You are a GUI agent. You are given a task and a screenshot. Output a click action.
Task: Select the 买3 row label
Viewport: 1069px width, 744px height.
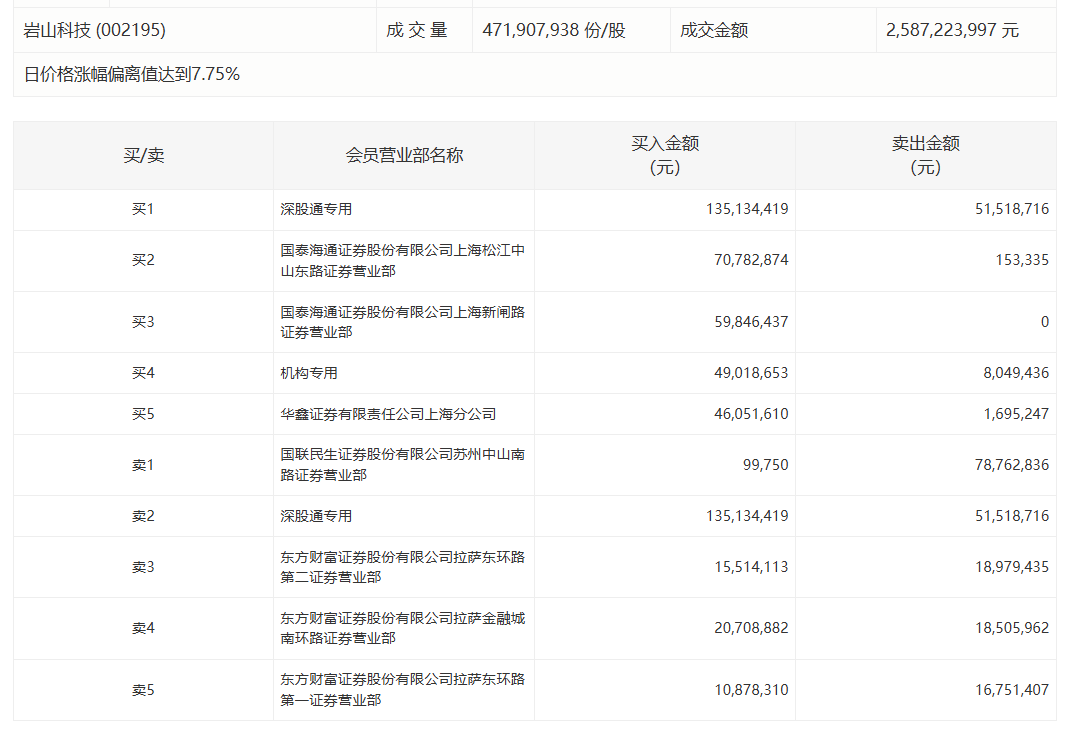click(x=143, y=322)
